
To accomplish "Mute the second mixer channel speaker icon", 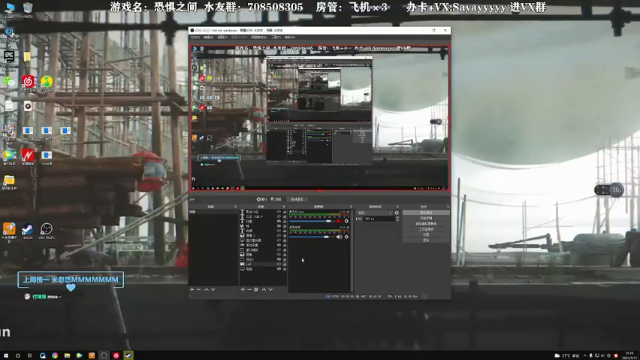I will point(339,237).
